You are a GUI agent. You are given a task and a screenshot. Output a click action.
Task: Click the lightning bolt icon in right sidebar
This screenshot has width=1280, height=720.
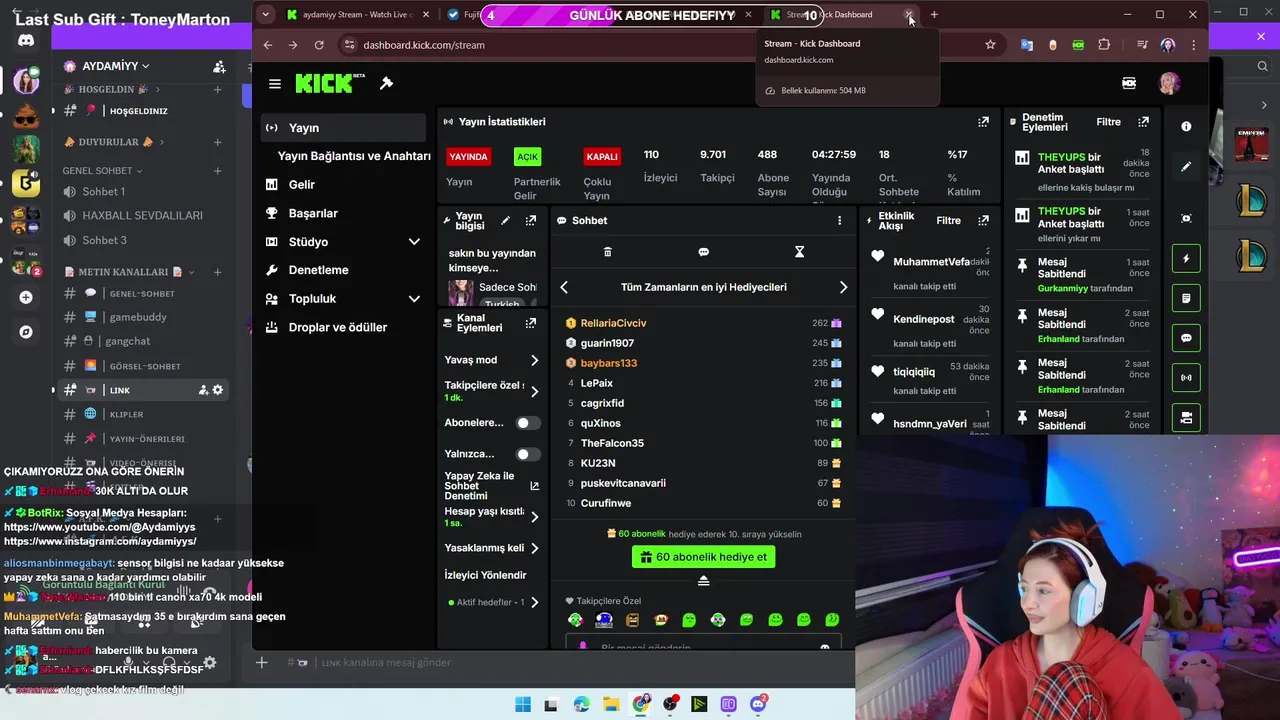1186,259
